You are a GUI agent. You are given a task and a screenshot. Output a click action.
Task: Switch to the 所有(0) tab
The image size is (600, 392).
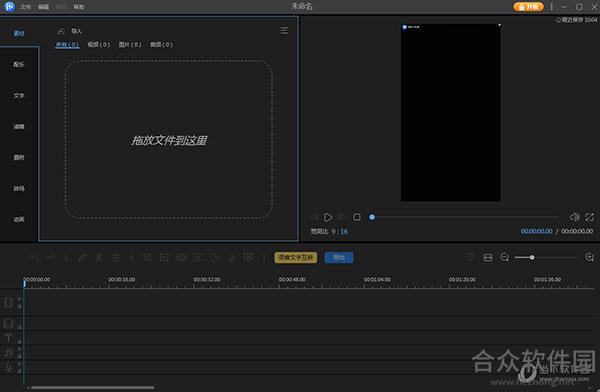click(67, 44)
